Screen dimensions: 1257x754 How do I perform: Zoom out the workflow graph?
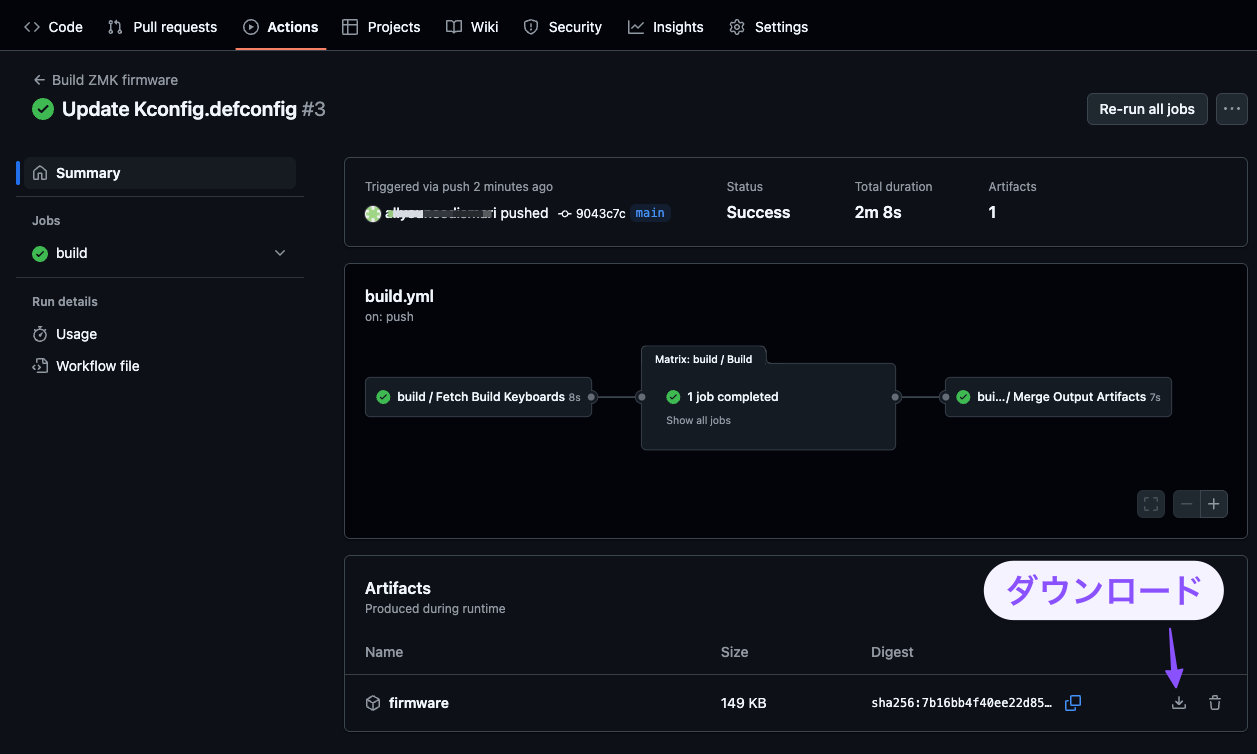(1187, 504)
